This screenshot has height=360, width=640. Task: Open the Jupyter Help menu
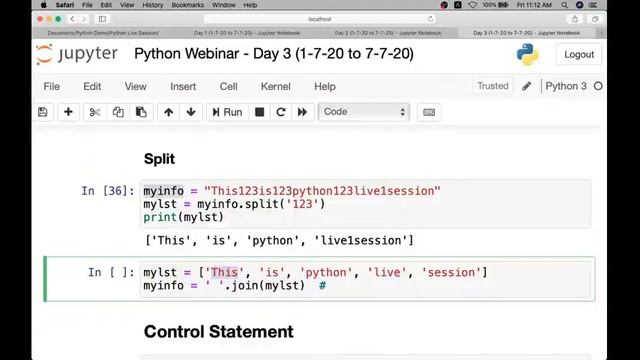(x=325, y=87)
